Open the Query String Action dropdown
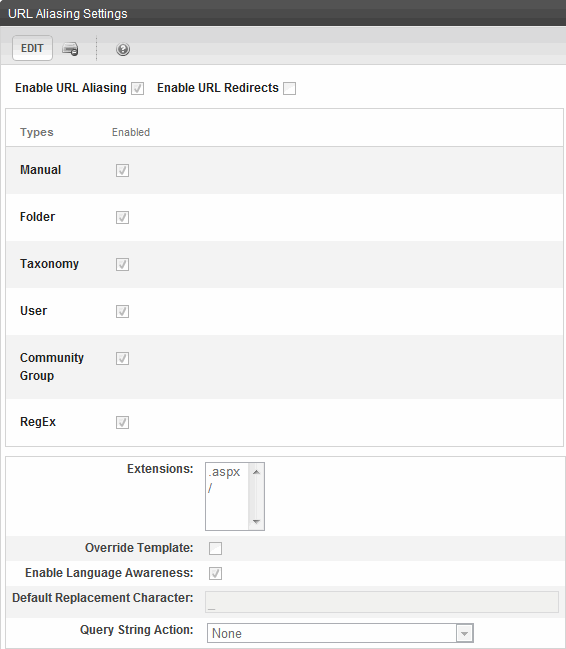 point(340,633)
